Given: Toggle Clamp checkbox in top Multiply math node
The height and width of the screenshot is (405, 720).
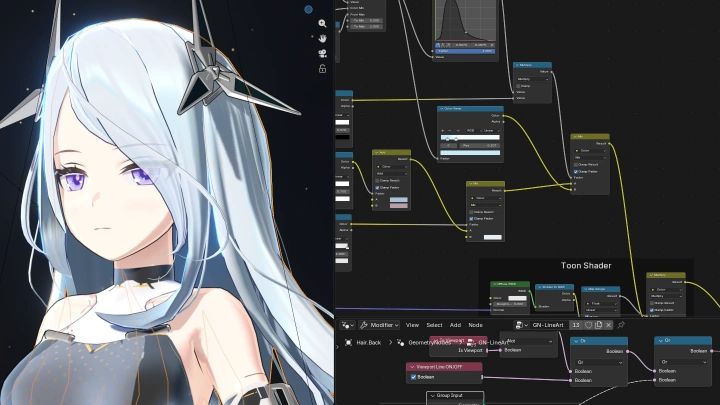Looking at the screenshot, I should pyautogui.click(x=518, y=86).
